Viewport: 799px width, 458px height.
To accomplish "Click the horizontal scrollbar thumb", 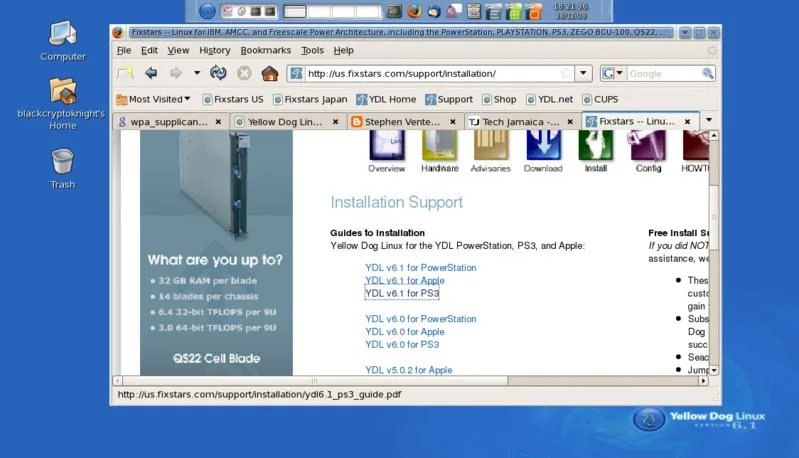I will pyautogui.click(x=315, y=381).
